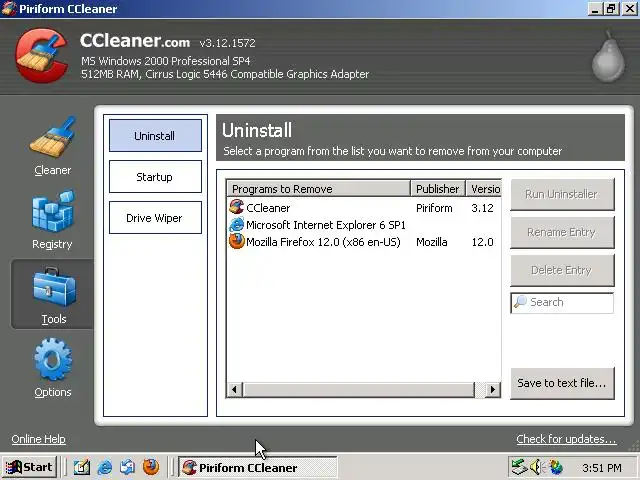Click the Delete Entry button
Viewport: 640px width, 480px height.
pos(562,270)
